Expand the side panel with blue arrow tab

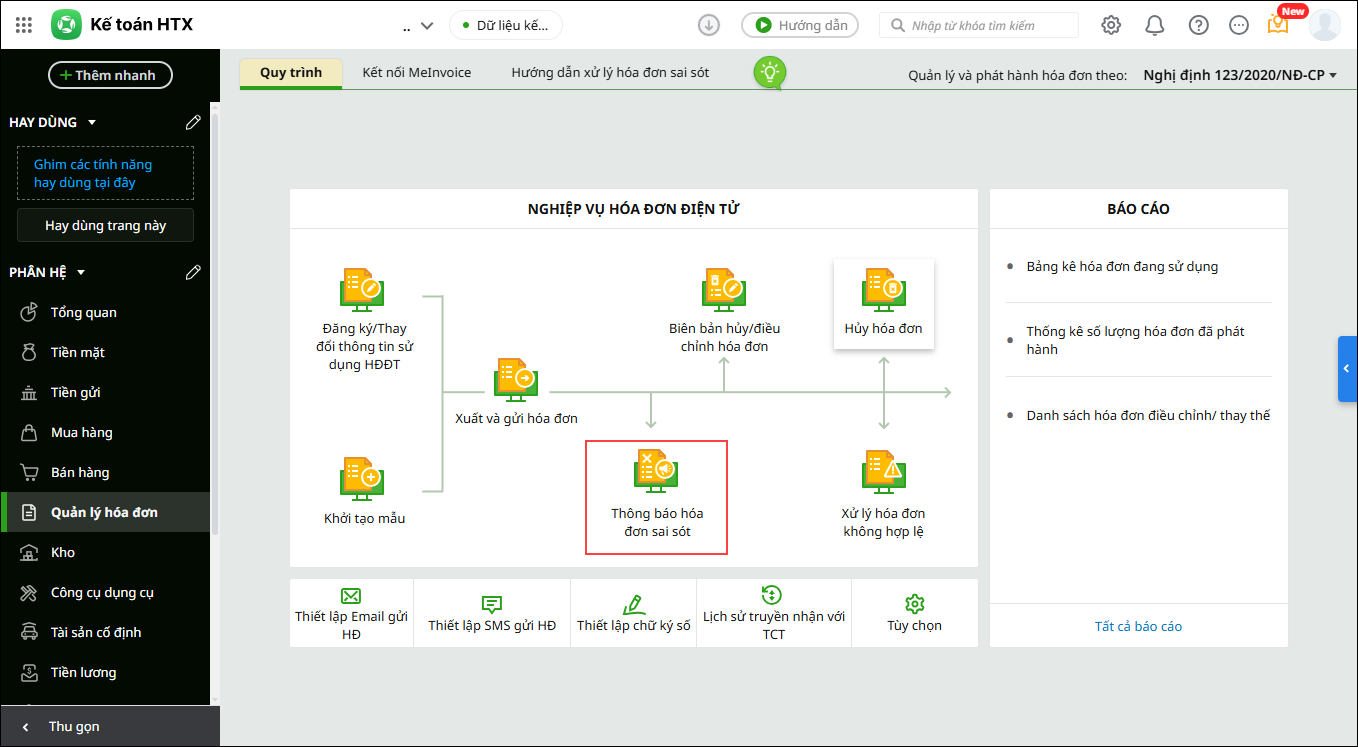pyautogui.click(x=1348, y=369)
